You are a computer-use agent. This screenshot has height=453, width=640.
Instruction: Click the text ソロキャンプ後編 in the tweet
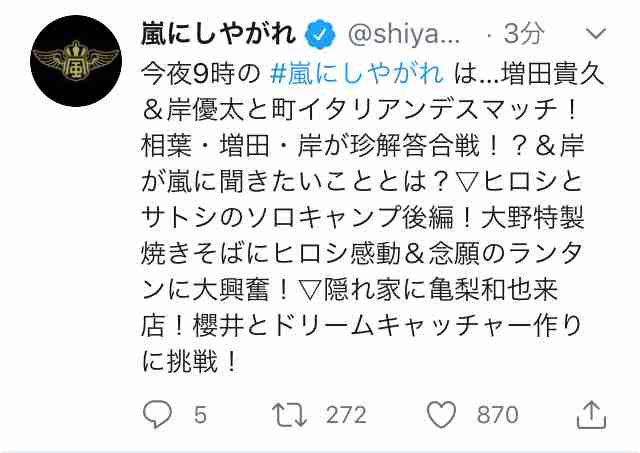click(x=348, y=218)
